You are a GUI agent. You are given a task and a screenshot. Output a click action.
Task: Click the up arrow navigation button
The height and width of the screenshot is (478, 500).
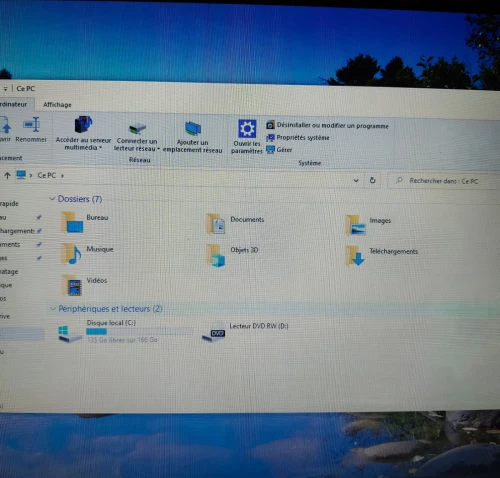pos(7,175)
